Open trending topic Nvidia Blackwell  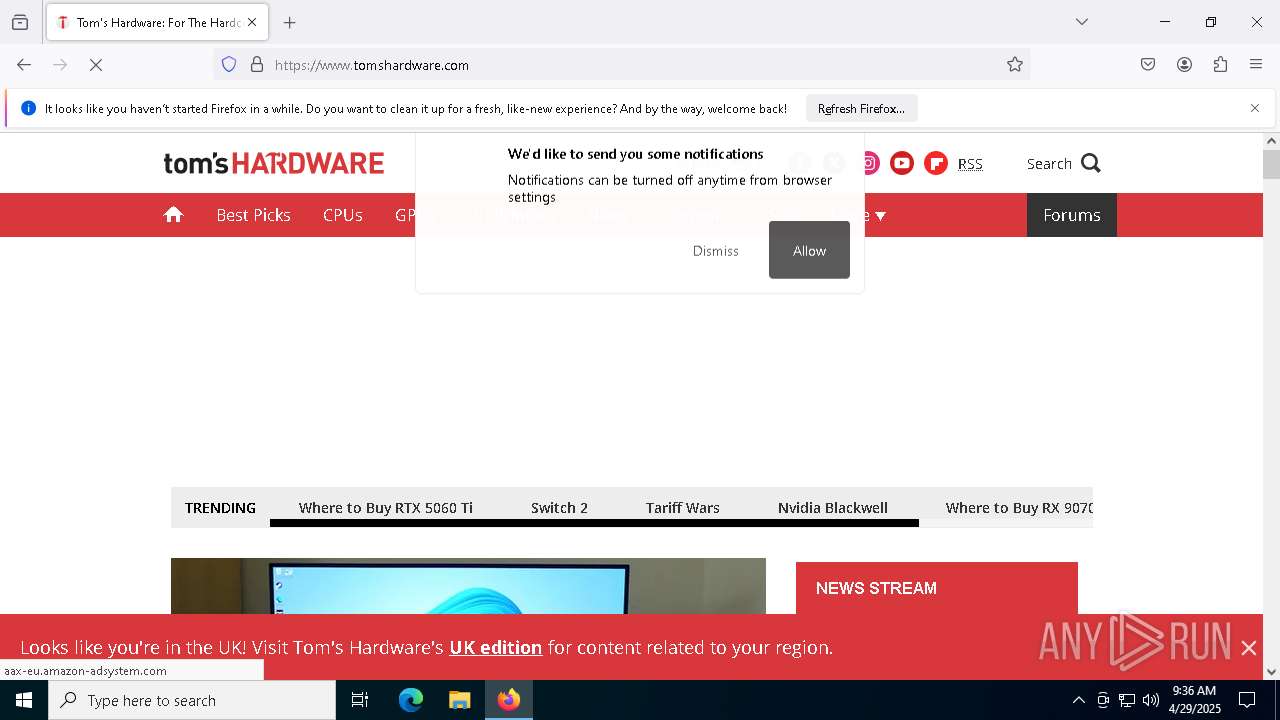[833, 508]
